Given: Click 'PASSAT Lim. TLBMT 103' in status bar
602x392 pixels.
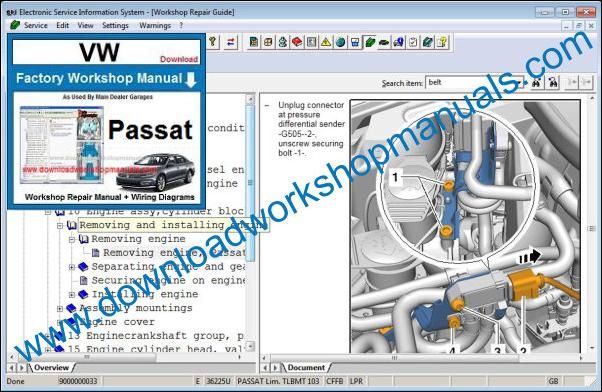Looking at the screenshot, I should click(278, 381).
